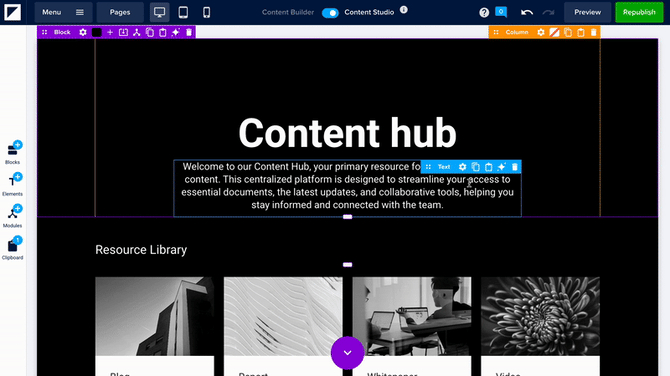Open the flower image thumbnail
Image resolution: width=670 pixels, height=376 pixels.
[x=541, y=316]
